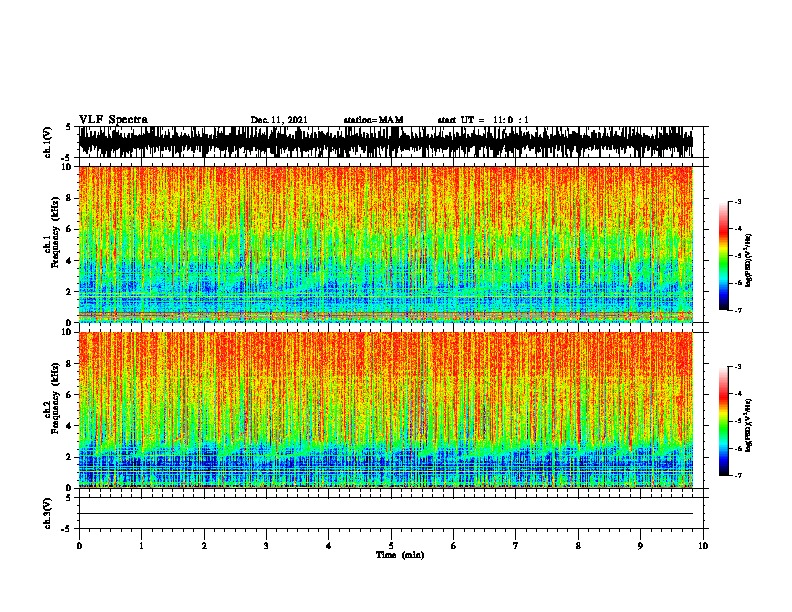Click the "VLF Spectra" plot title
This screenshot has width=792, height=612.
(113, 120)
